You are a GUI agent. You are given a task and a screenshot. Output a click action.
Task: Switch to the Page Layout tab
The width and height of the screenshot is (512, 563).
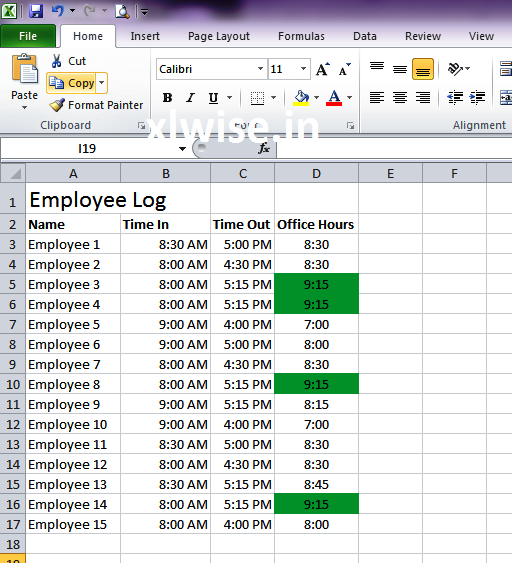pos(219,36)
